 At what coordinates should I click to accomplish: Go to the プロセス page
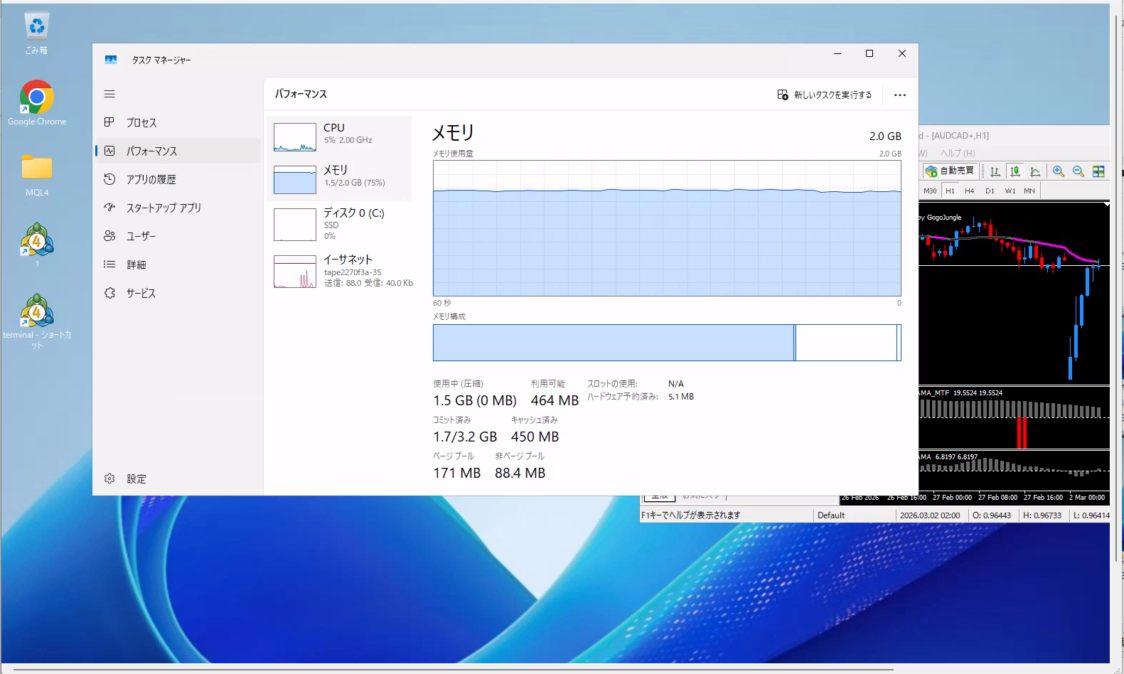tap(140, 122)
